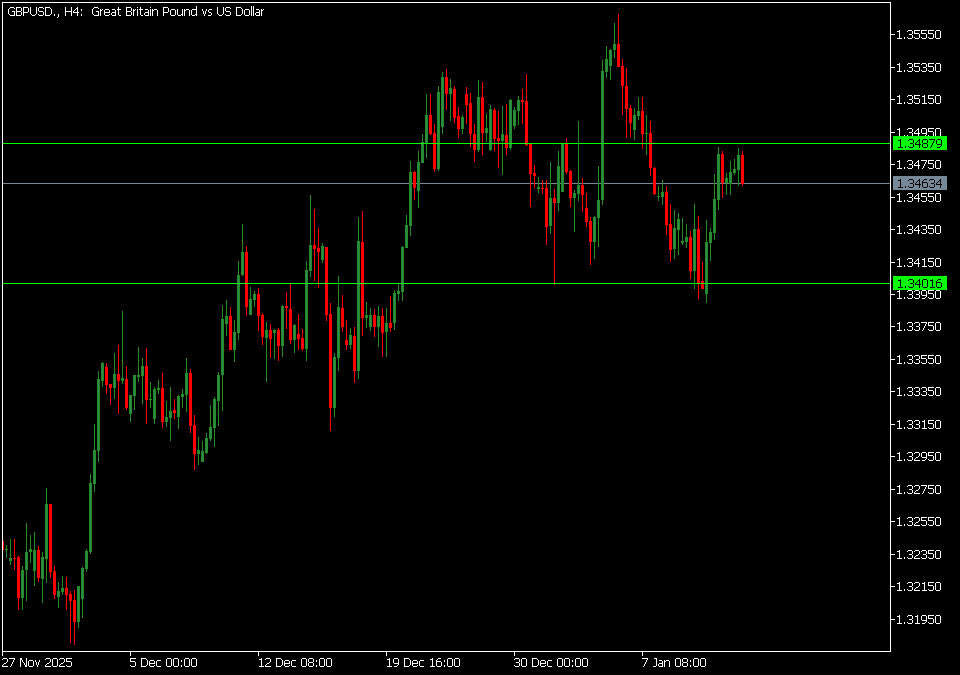
Task: Click the most recent red candle
Action: click(x=742, y=168)
